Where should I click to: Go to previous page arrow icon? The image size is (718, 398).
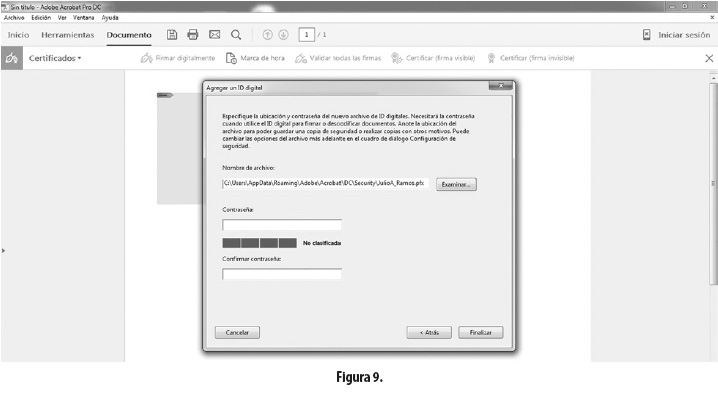tap(267, 35)
